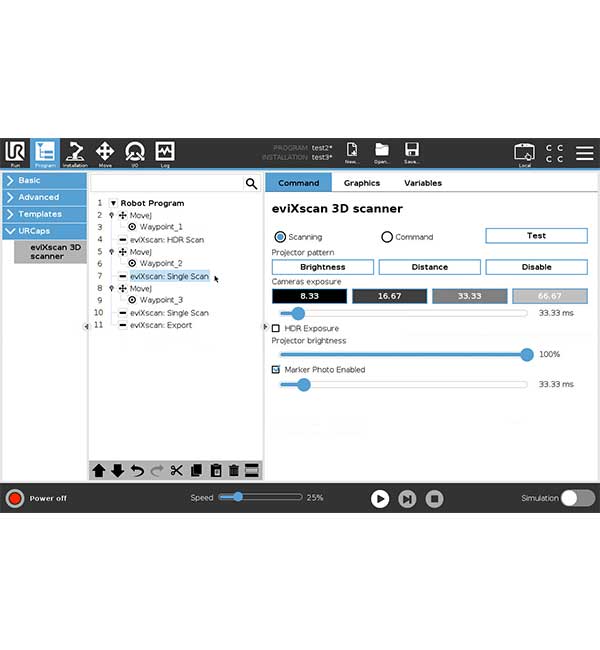Open the I/O screen icon
The height and width of the screenshot is (650, 600).
[x=135, y=153]
